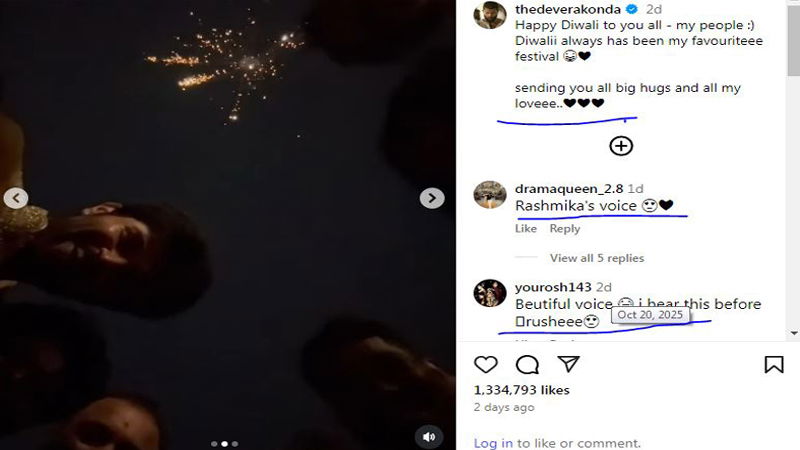Open thedeverakonda username link
Image resolution: width=800 pixels, height=450 pixels.
pyautogui.click(x=567, y=9)
